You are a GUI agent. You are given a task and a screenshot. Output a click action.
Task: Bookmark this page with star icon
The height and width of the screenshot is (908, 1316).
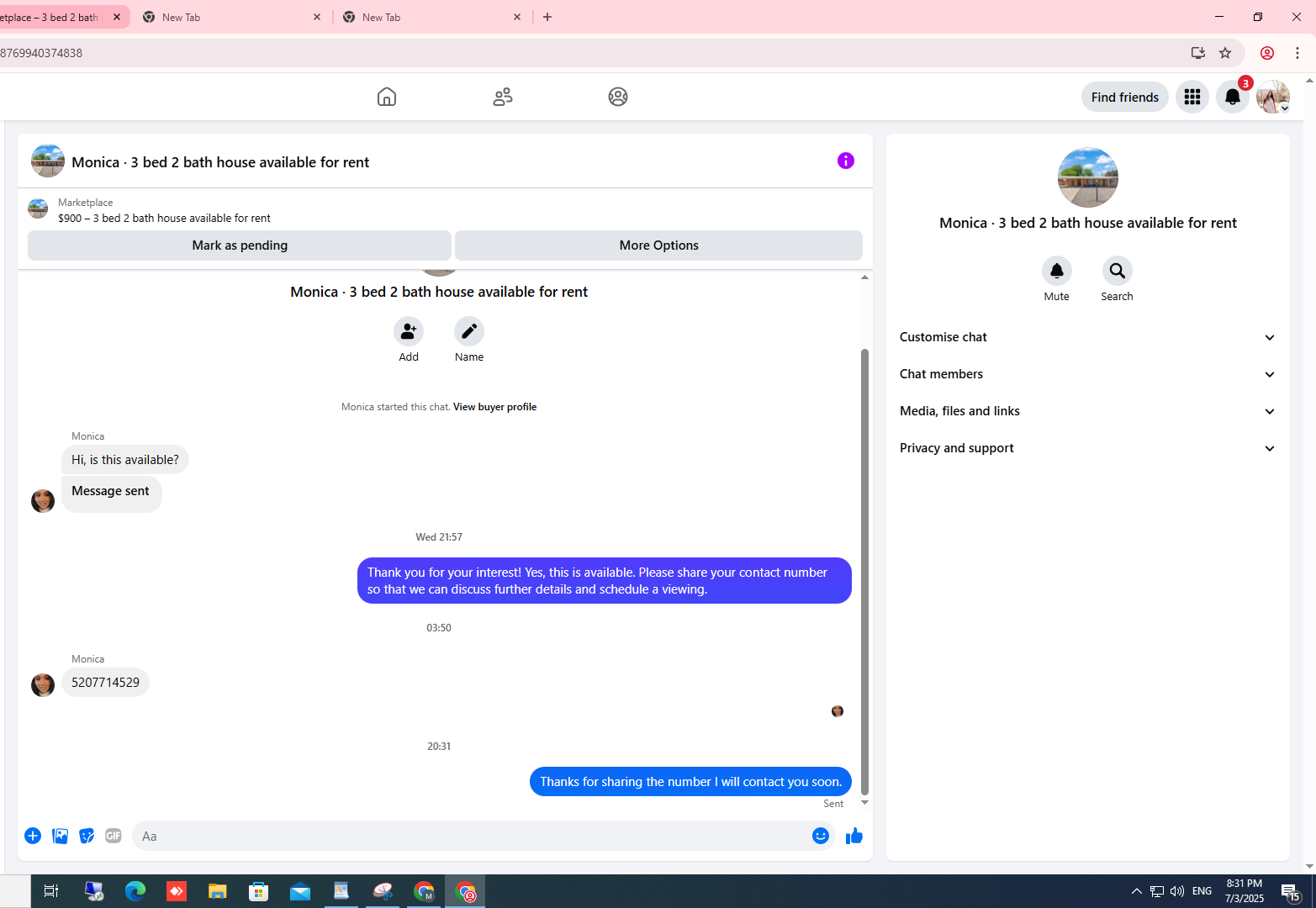[x=1225, y=53]
